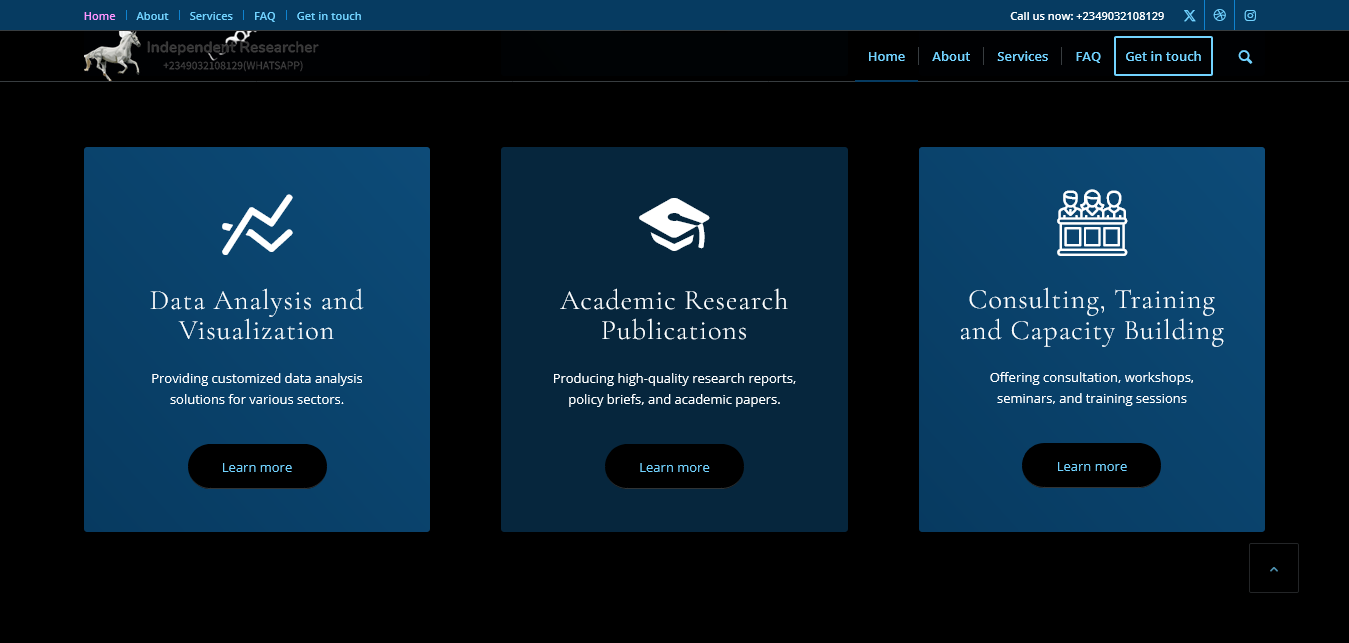Click the graduation cap icon
This screenshot has height=643, width=1349.
[674, 223]
